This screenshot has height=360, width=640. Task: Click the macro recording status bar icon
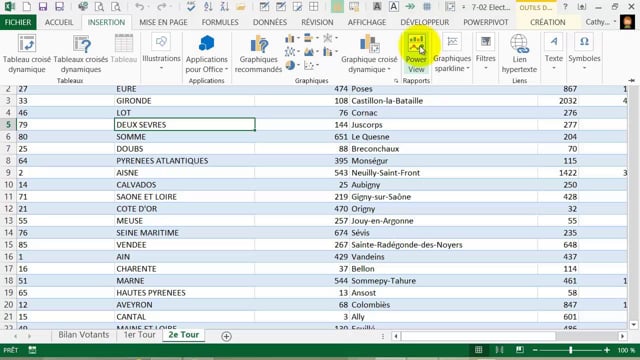(32, 350)
